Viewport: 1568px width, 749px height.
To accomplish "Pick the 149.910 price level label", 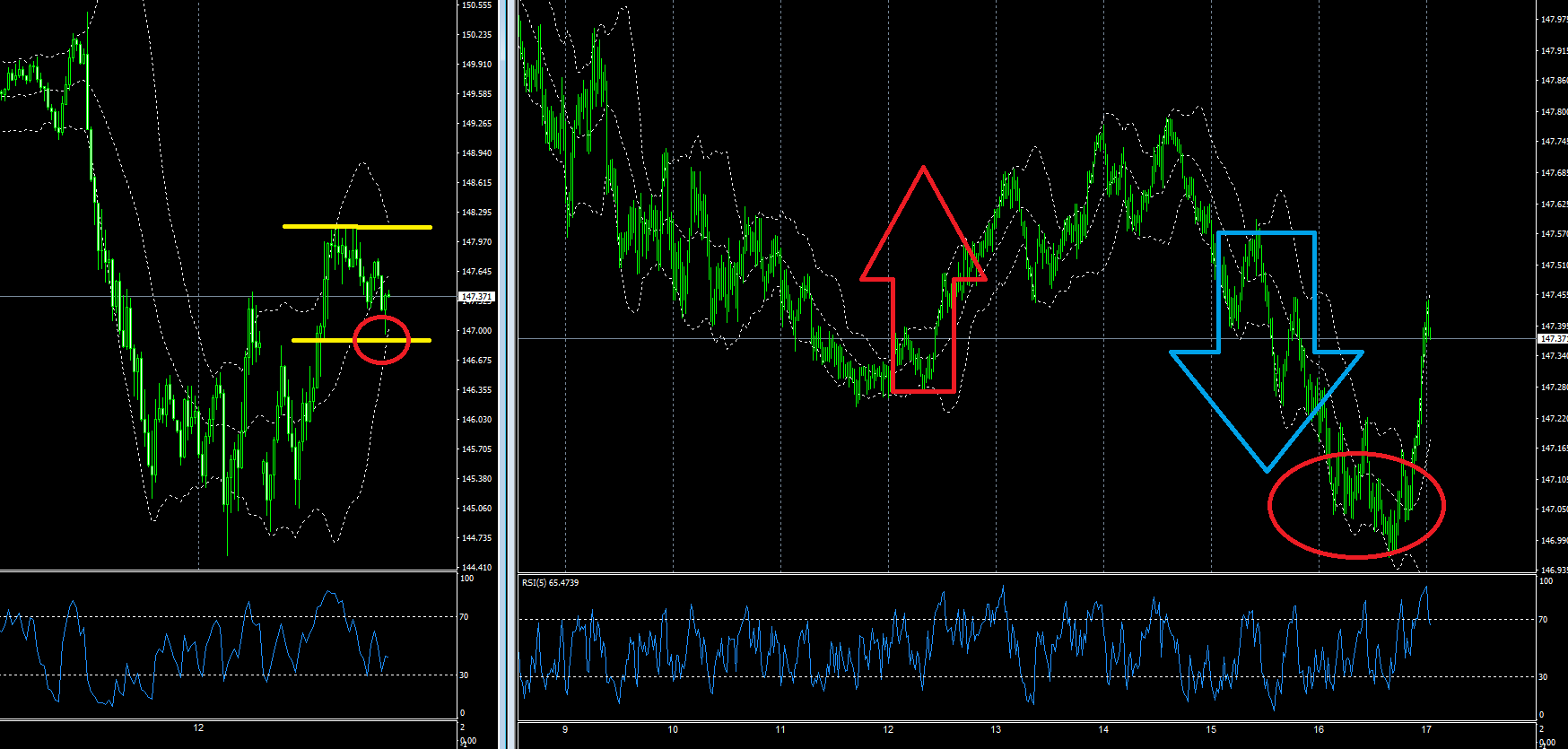I will point(476,65).
